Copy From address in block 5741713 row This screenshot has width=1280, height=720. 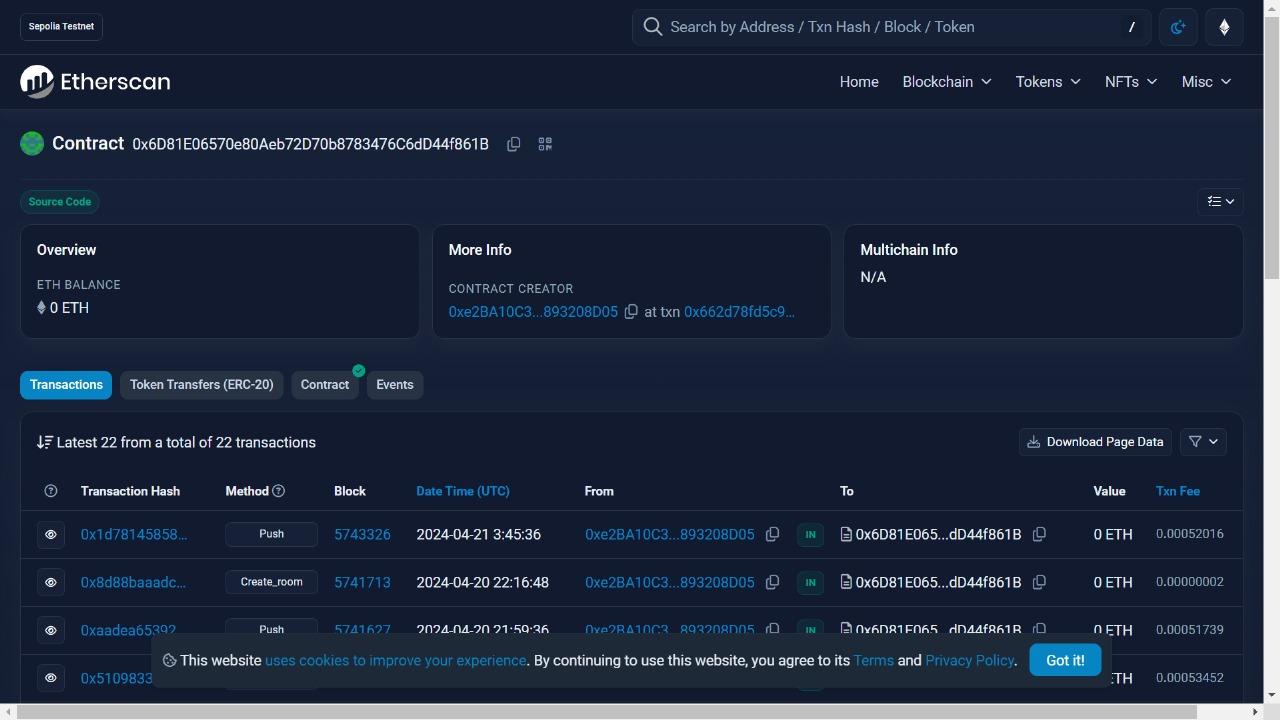[x=772, y=582]
